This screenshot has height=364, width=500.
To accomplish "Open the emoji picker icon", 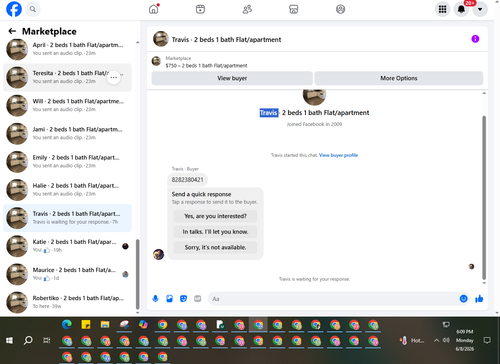I will (x=463, y=299).
